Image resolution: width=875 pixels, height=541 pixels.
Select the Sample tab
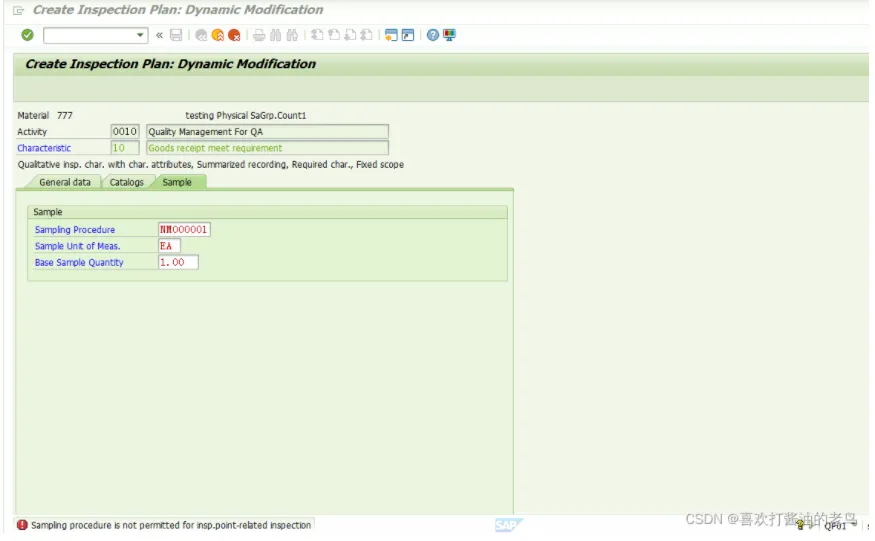tap(177, 182)
